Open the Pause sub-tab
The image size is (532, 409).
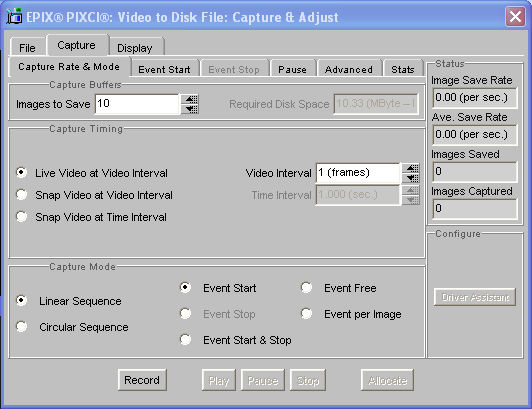click(292, 69)
